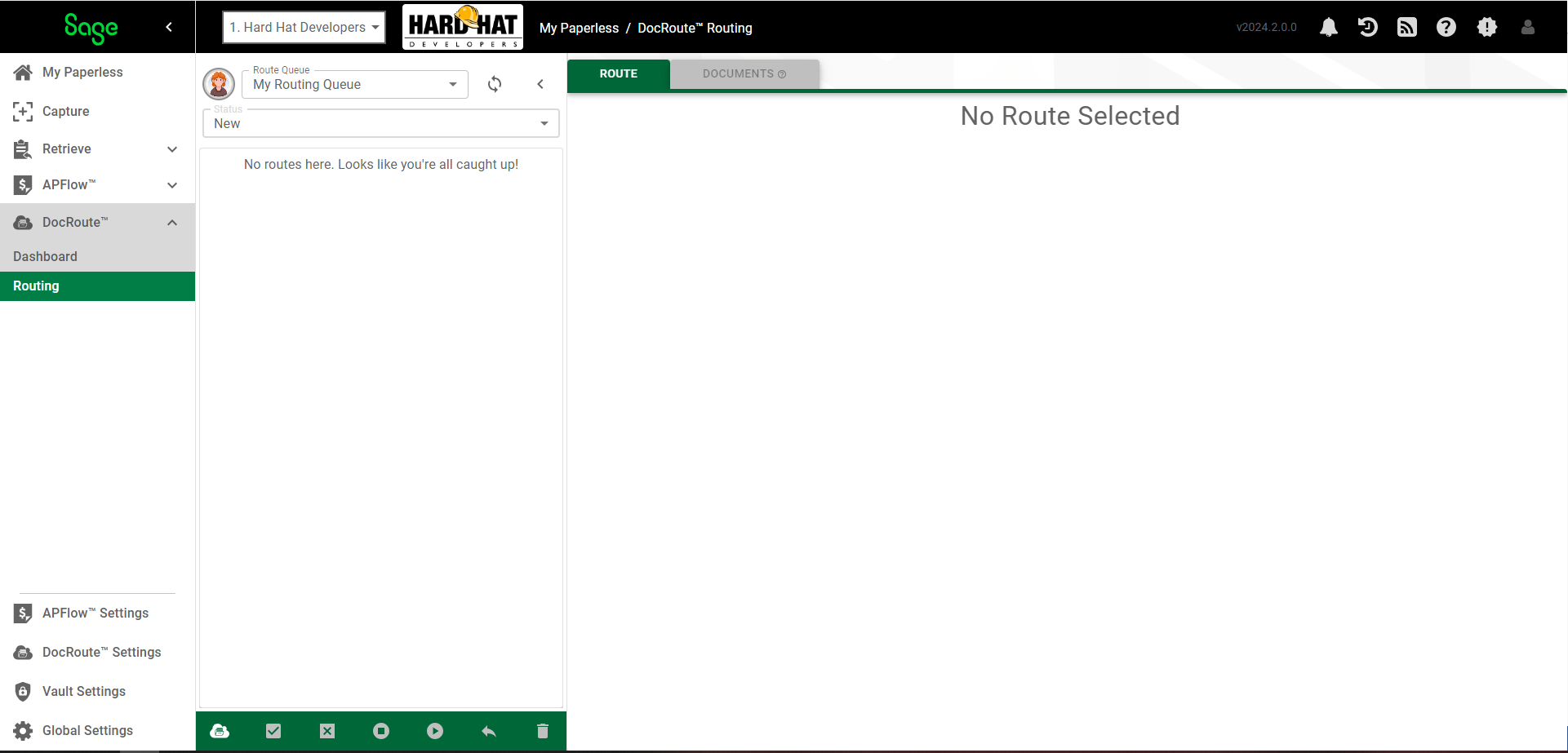Expand the APFlow menu chevron
Viewport: 1568px width, 753px height.
172,185
